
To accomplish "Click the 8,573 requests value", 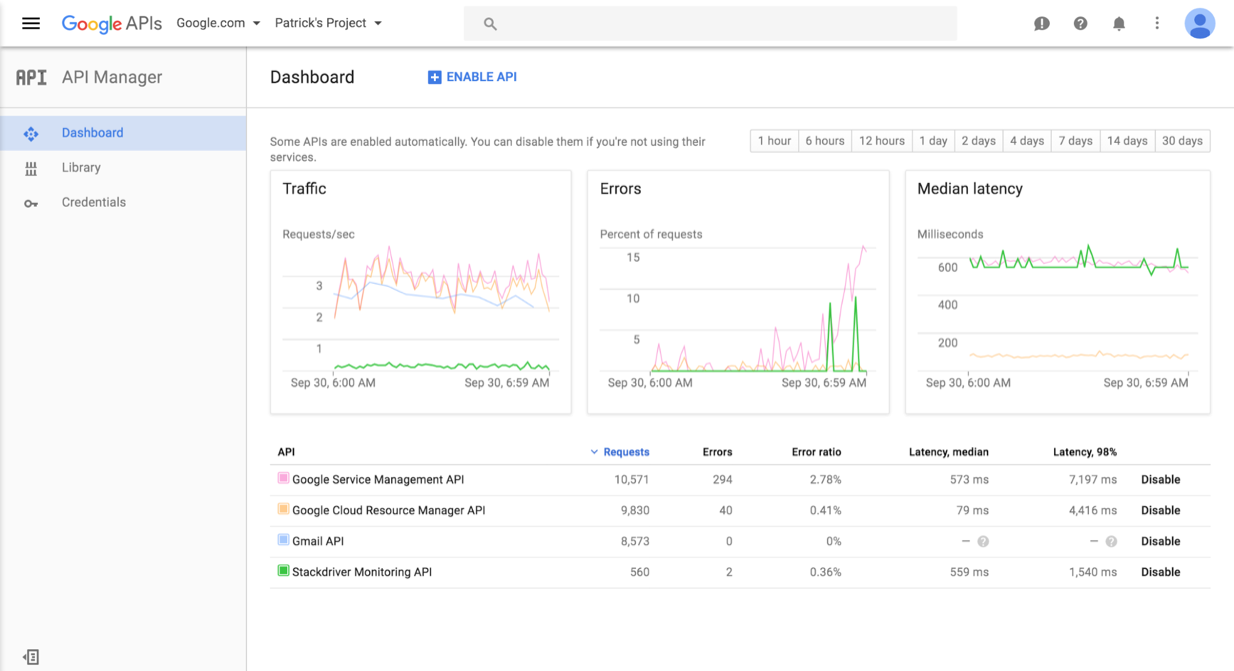I will coord(635,542).
